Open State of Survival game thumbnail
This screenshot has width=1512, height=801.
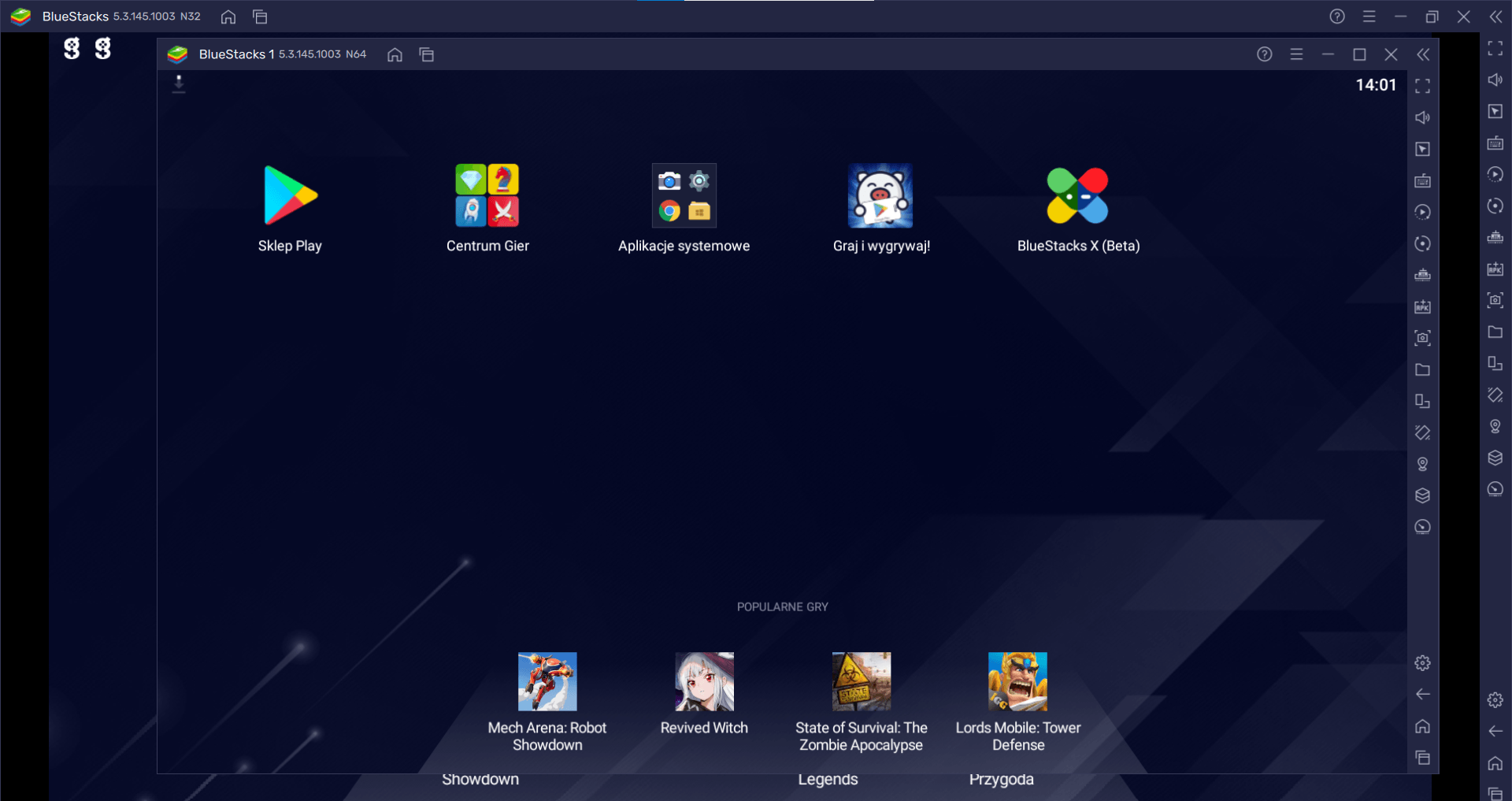(862, 681)
